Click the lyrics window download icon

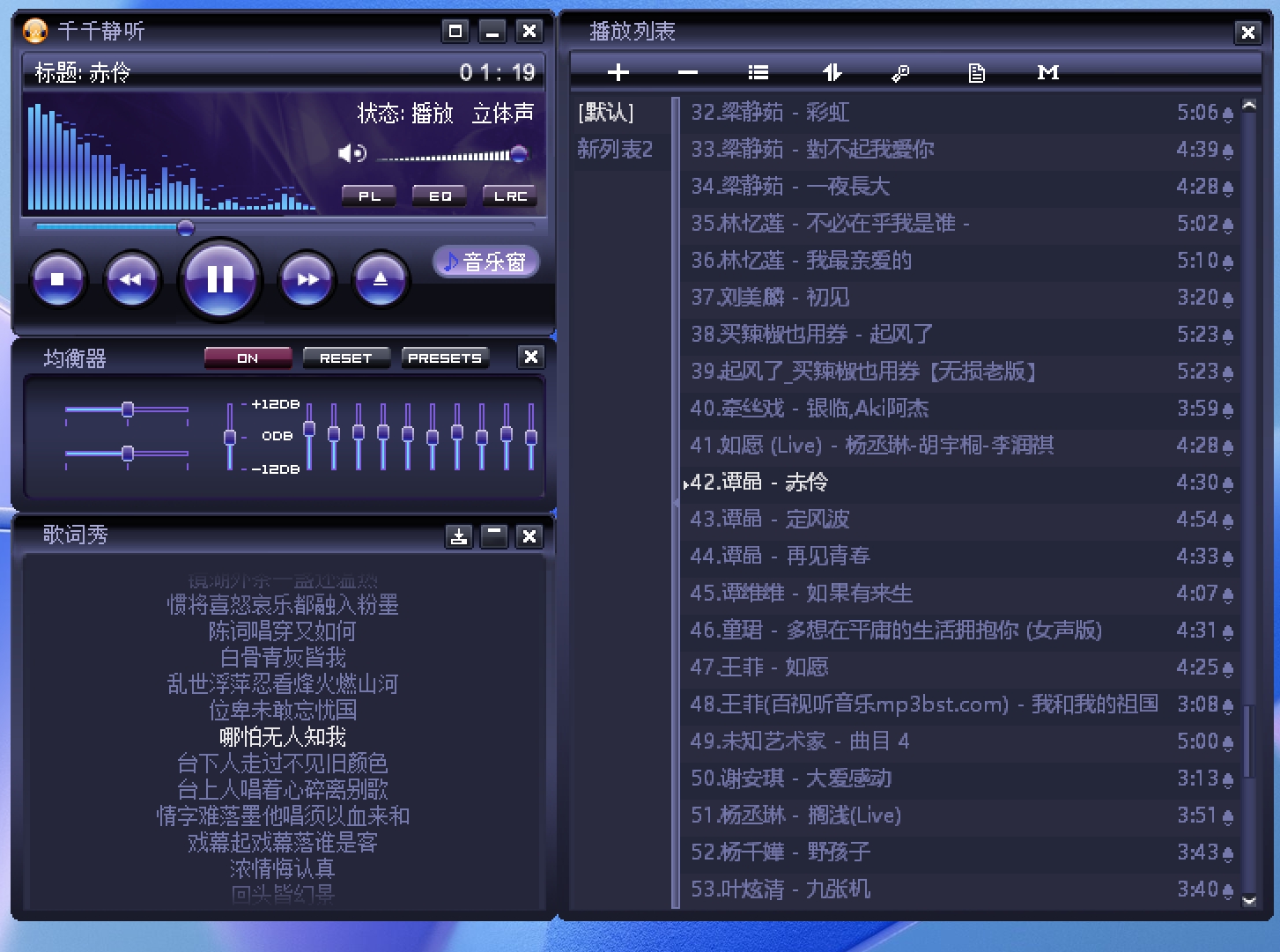click(x=458, y=536)
